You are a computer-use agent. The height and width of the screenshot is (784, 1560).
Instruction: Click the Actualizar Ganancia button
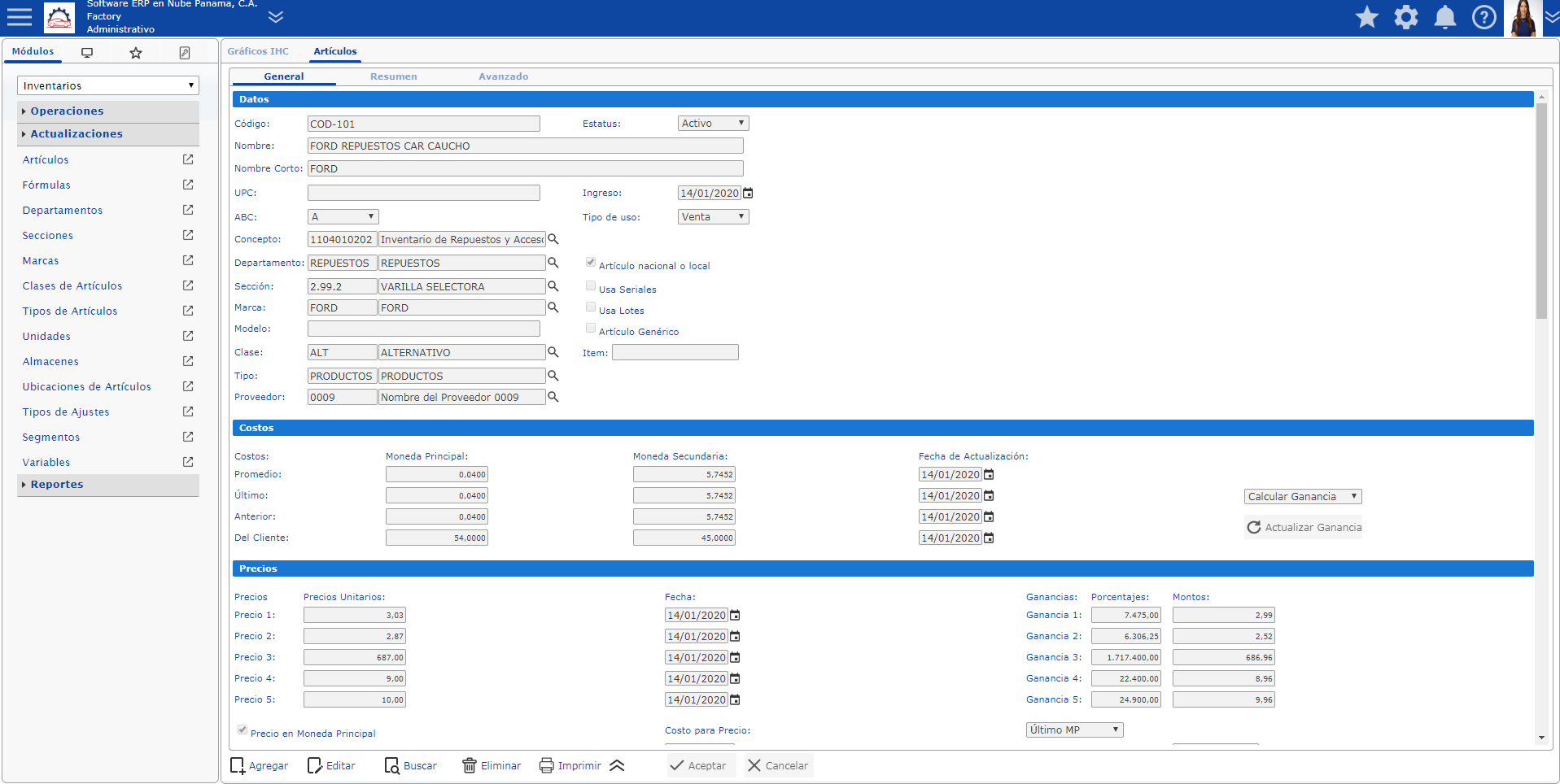coord(1303,527)
